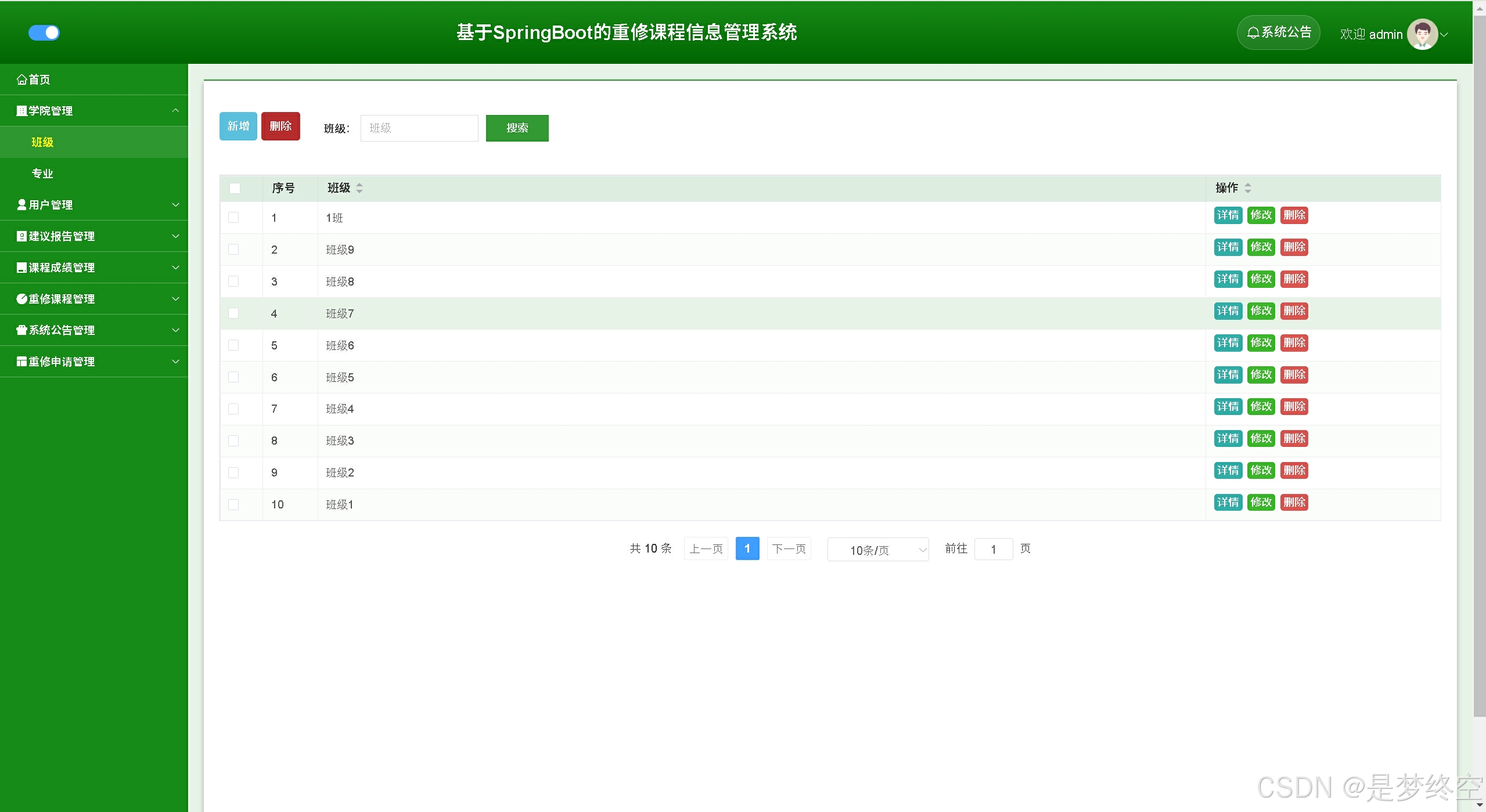This screenshot has height=812, width=1486.
Task: Select the 班级 submenu item
Action: click(x=42, y=142)
